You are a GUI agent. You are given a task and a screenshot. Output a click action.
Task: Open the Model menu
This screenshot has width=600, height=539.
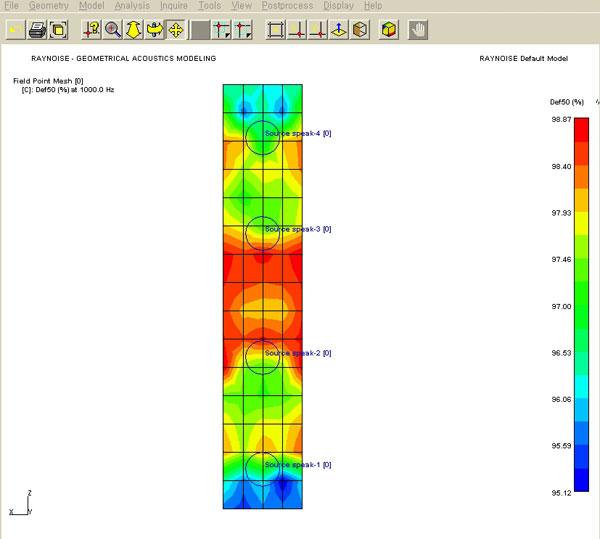[91, 6]
